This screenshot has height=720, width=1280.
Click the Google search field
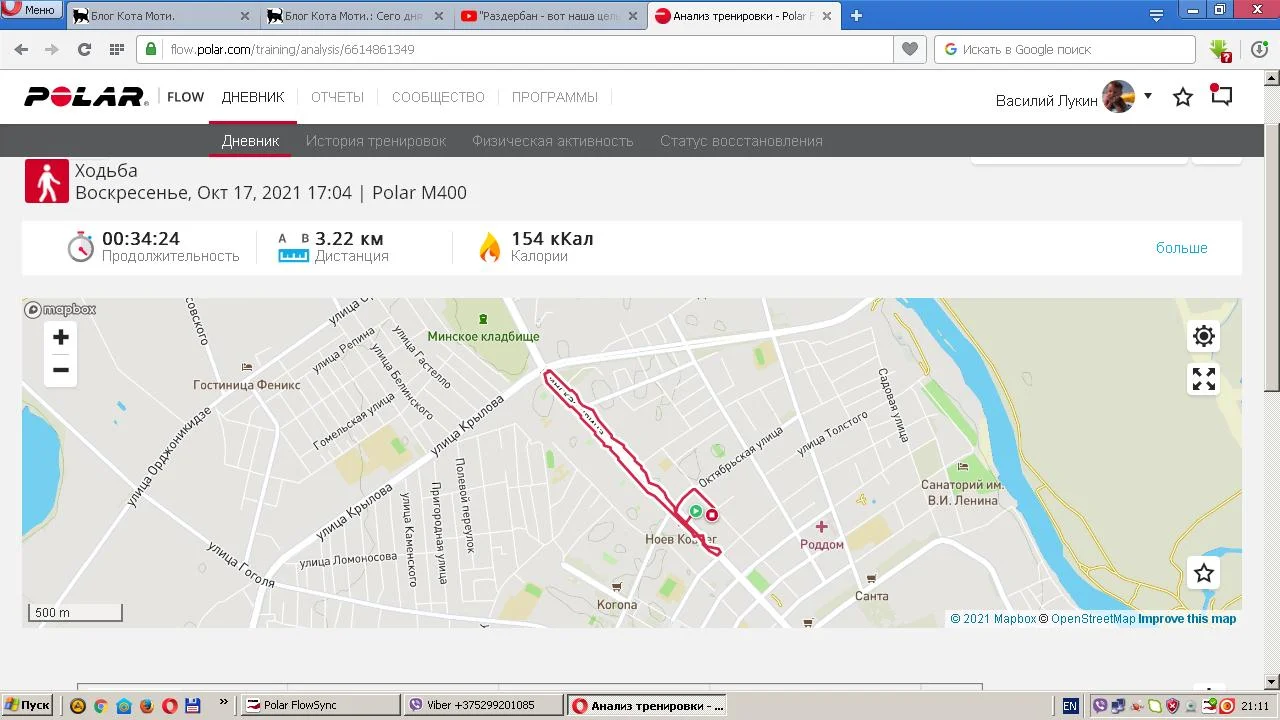tap(1065, 49)
